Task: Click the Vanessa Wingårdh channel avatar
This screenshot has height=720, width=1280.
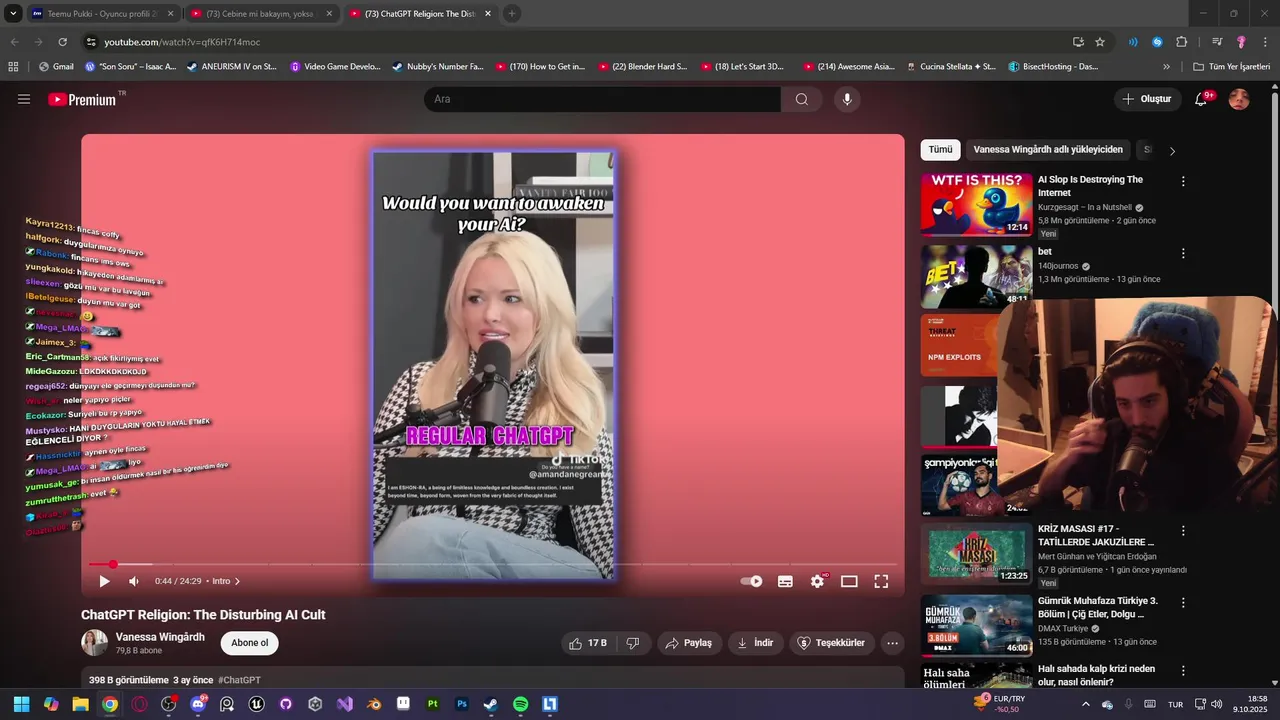Action: click(95, 643)
